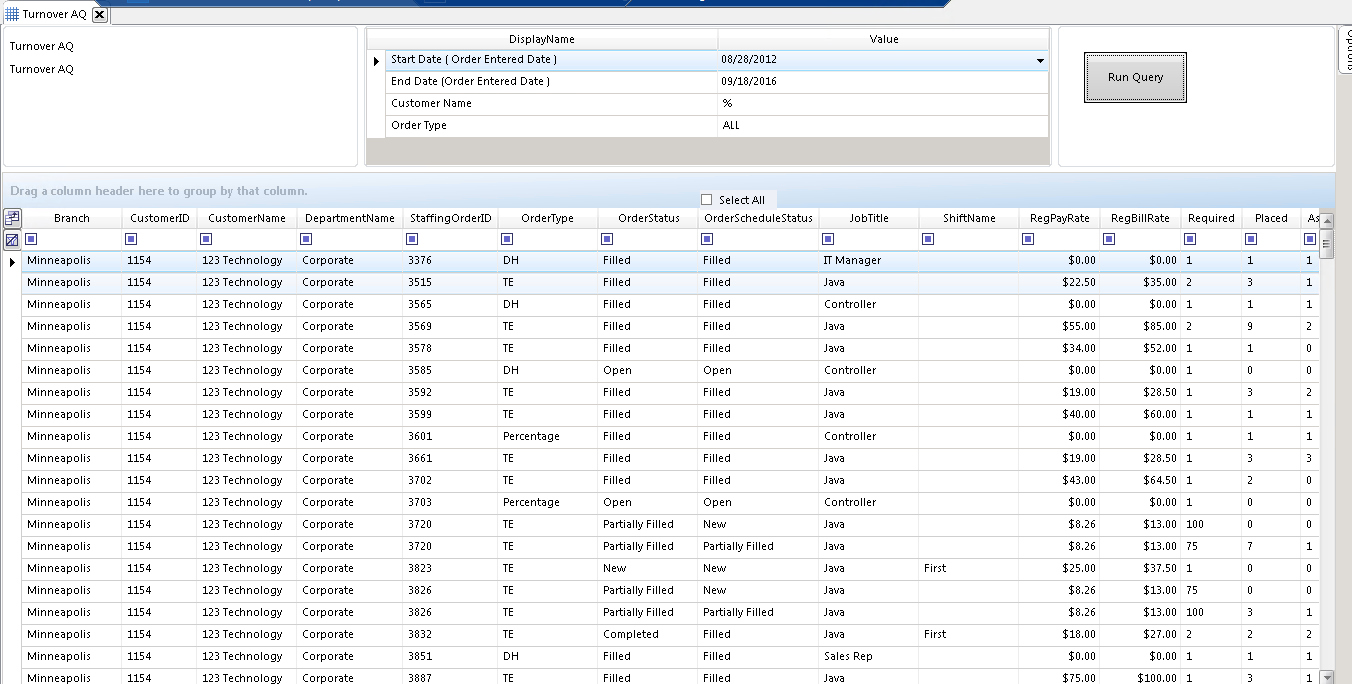Image resolution: width=1352 pixels, height=684 pixels.
Task: Open the Placed column filter operator icon
Action: pos(1250,239)
